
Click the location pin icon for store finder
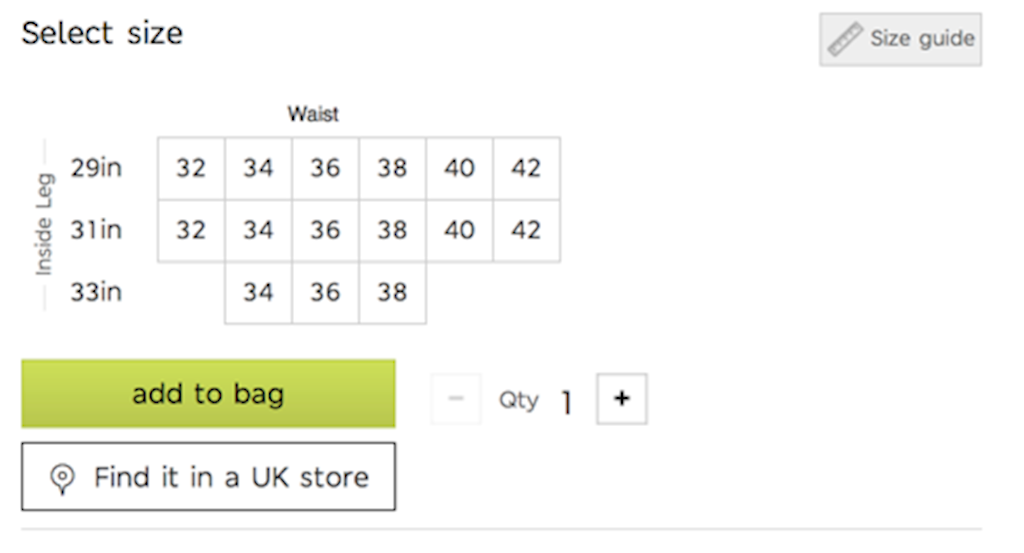63,478
